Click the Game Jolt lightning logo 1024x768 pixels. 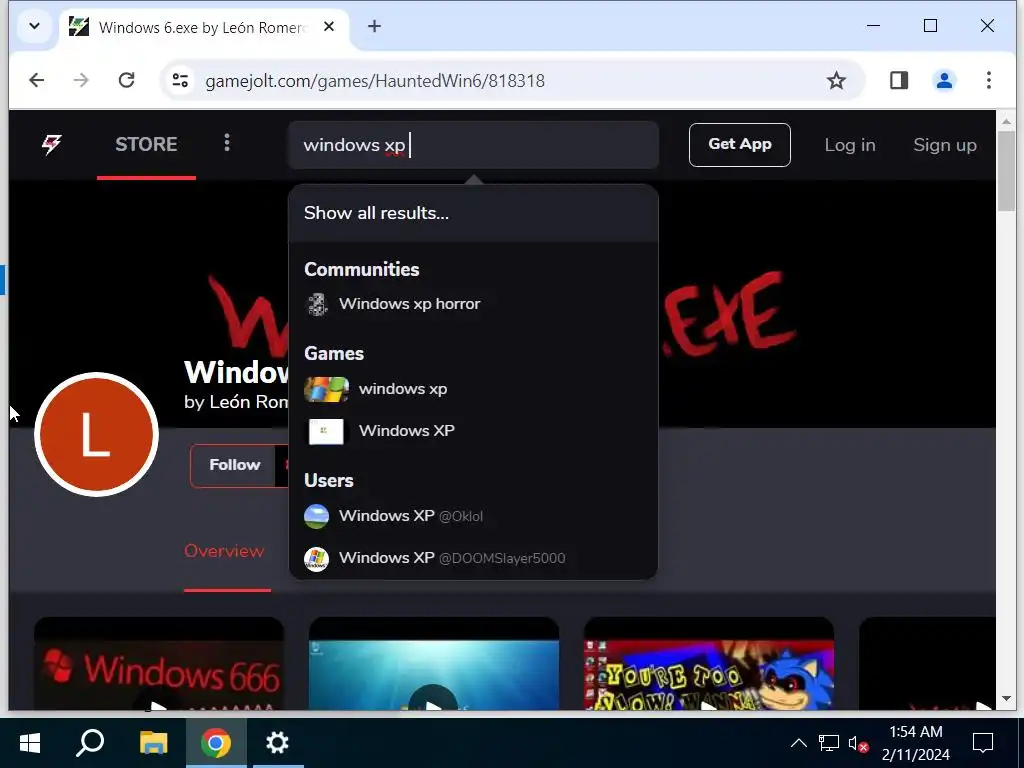coord(52,144)
